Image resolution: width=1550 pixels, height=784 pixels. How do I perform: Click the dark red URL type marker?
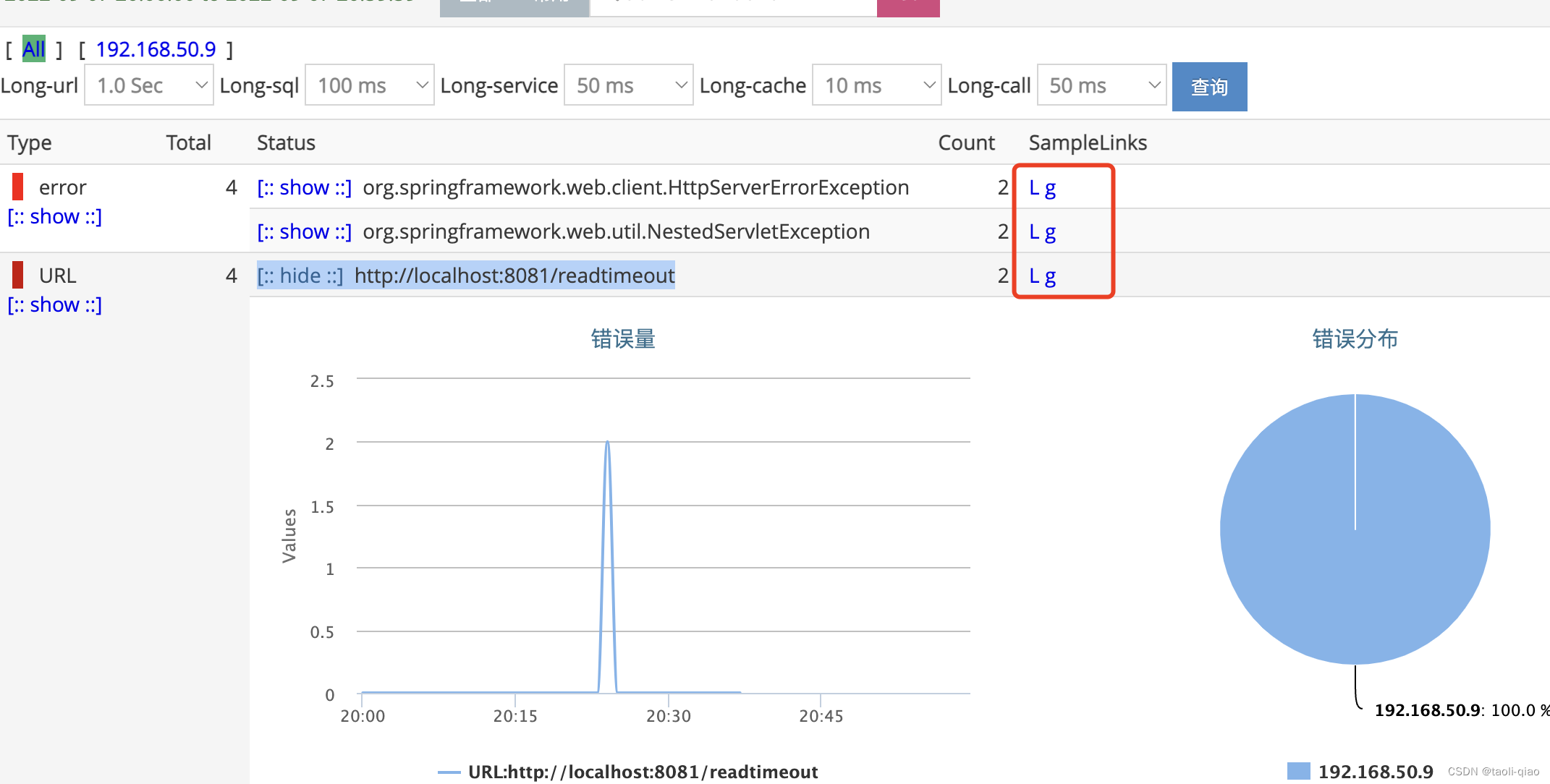pyautogui.click(x=18, y=275)
